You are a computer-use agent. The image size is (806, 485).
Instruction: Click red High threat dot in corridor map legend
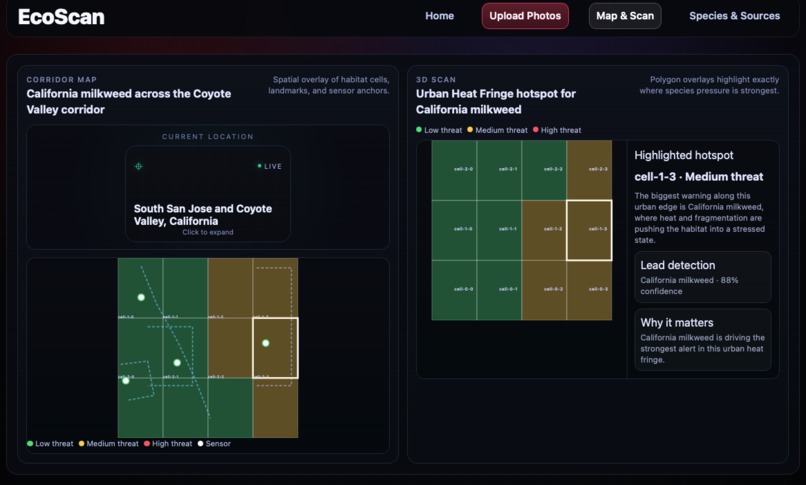tap(147, 443)
